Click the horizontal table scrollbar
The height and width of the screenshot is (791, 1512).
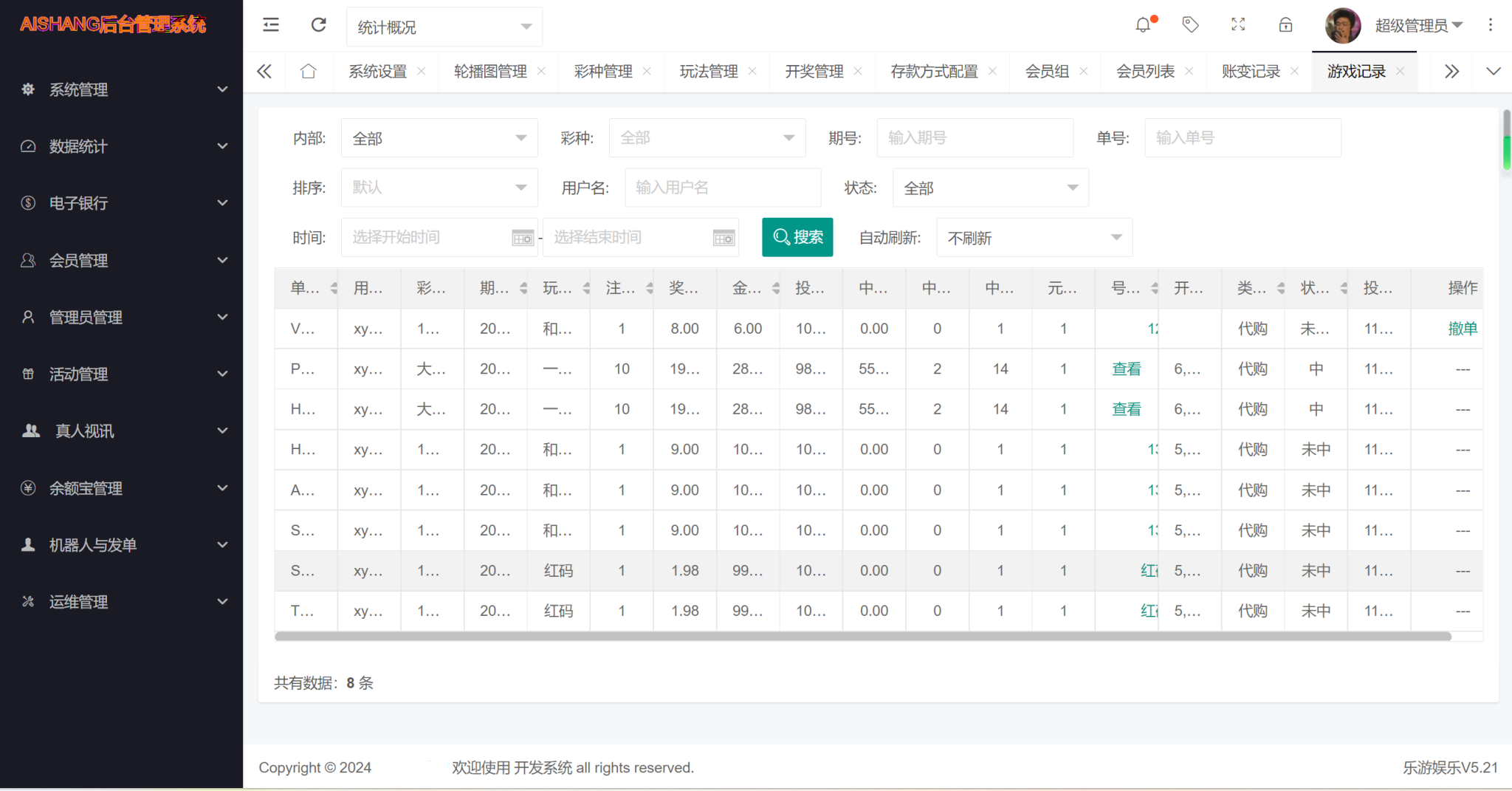point(862,636)
